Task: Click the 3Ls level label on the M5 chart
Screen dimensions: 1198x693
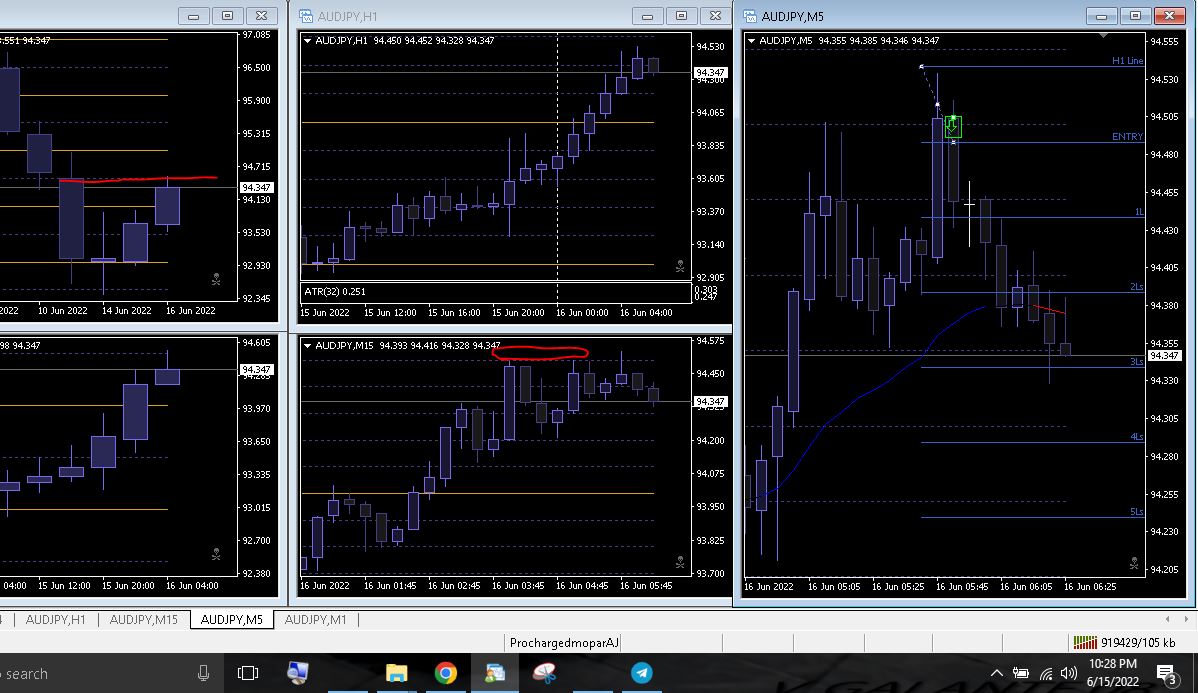Action: tap(1137, 361)
